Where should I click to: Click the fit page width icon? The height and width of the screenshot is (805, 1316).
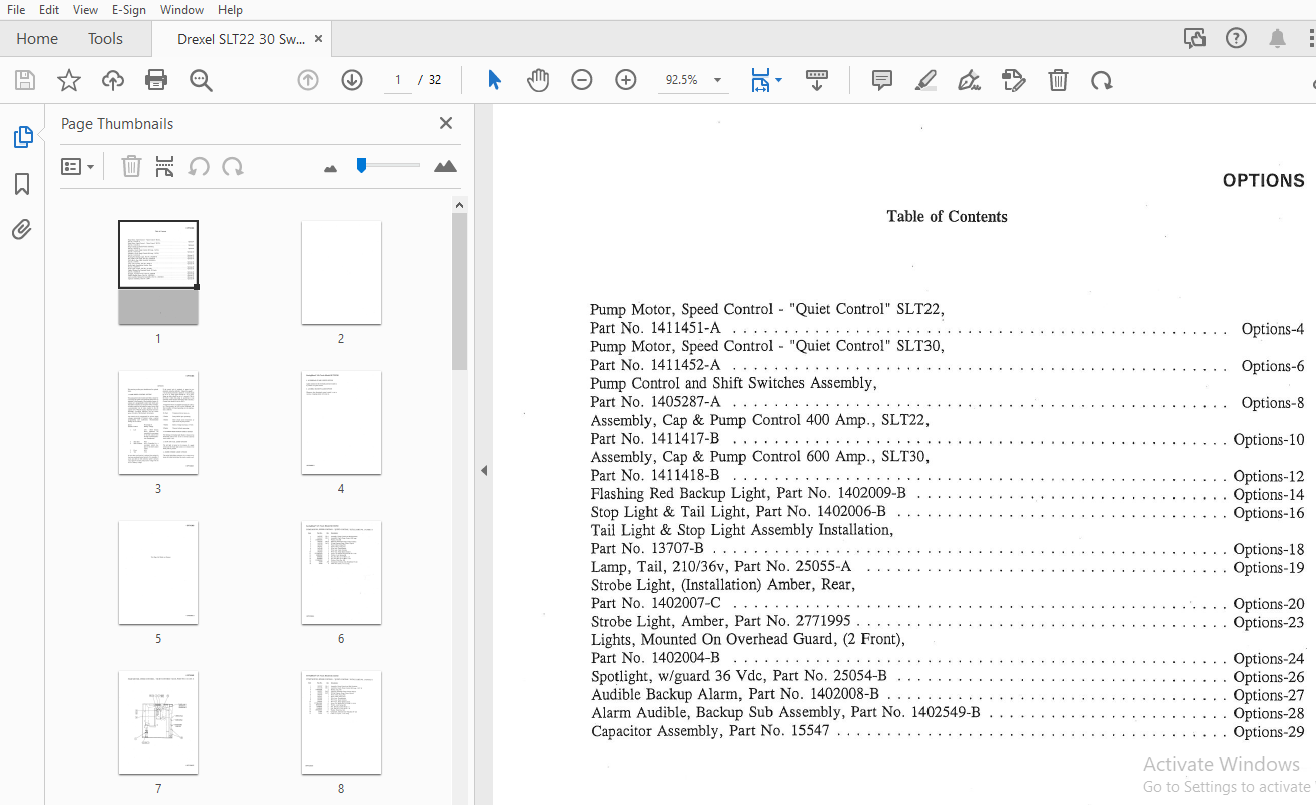pyautogui.click(x=760, y=80)
